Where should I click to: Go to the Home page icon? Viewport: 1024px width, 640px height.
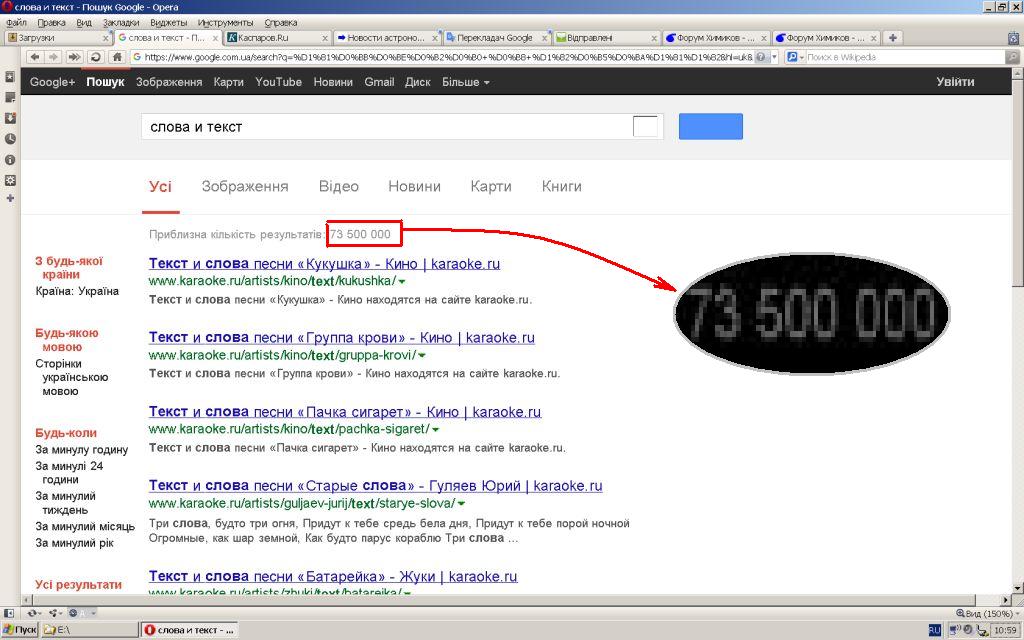point(117,57)
